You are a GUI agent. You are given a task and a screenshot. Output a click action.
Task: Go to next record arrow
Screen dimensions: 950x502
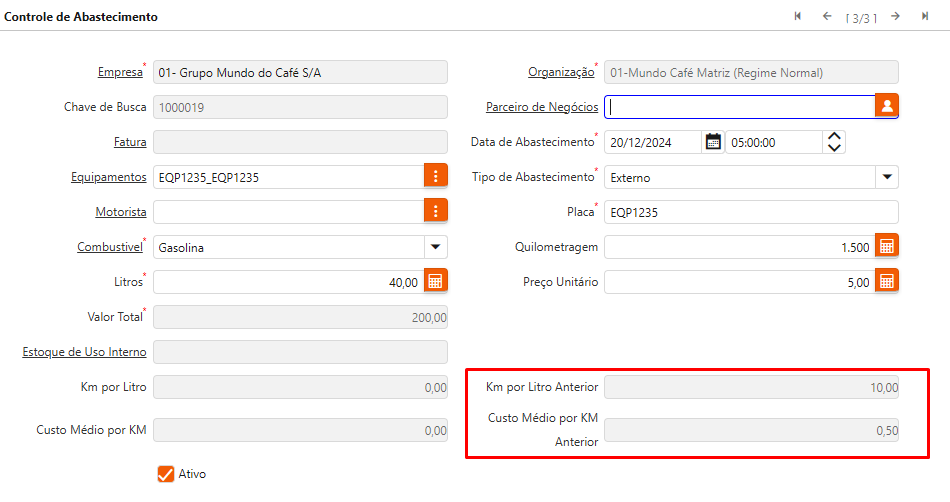896,16
